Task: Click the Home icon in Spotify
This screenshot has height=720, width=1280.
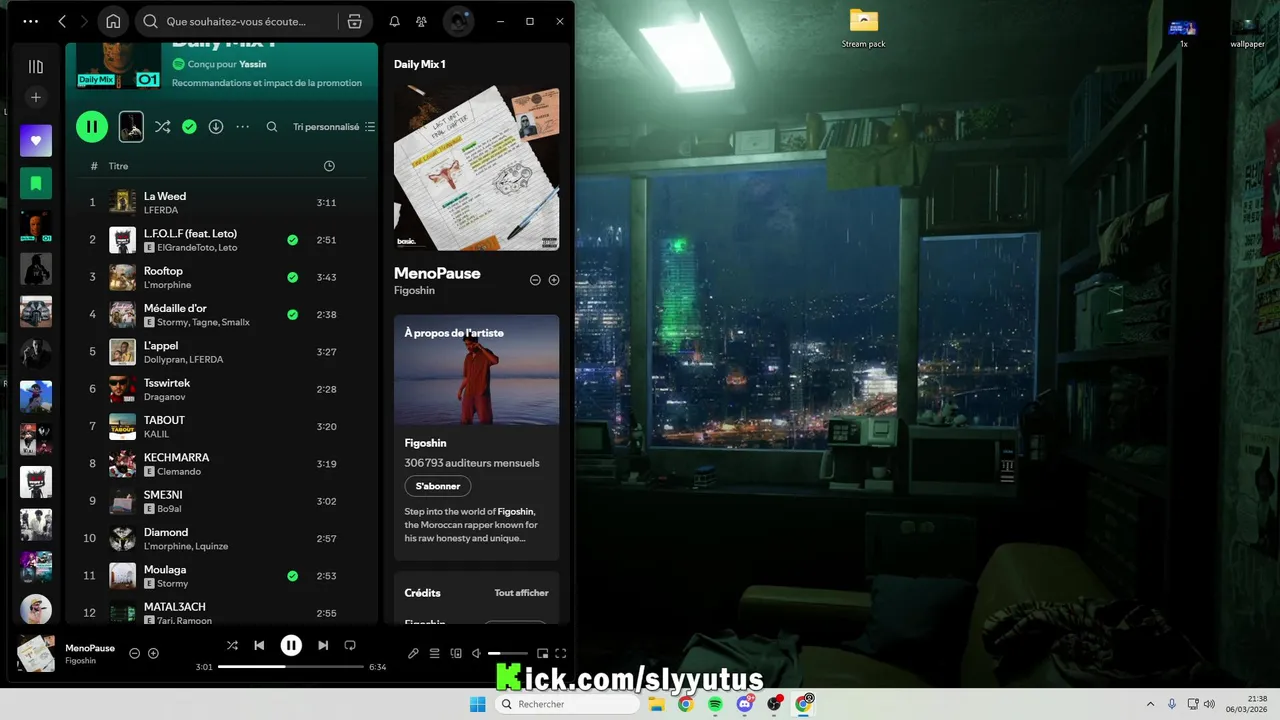Action: pyautogui.click(x=113, y=21)
